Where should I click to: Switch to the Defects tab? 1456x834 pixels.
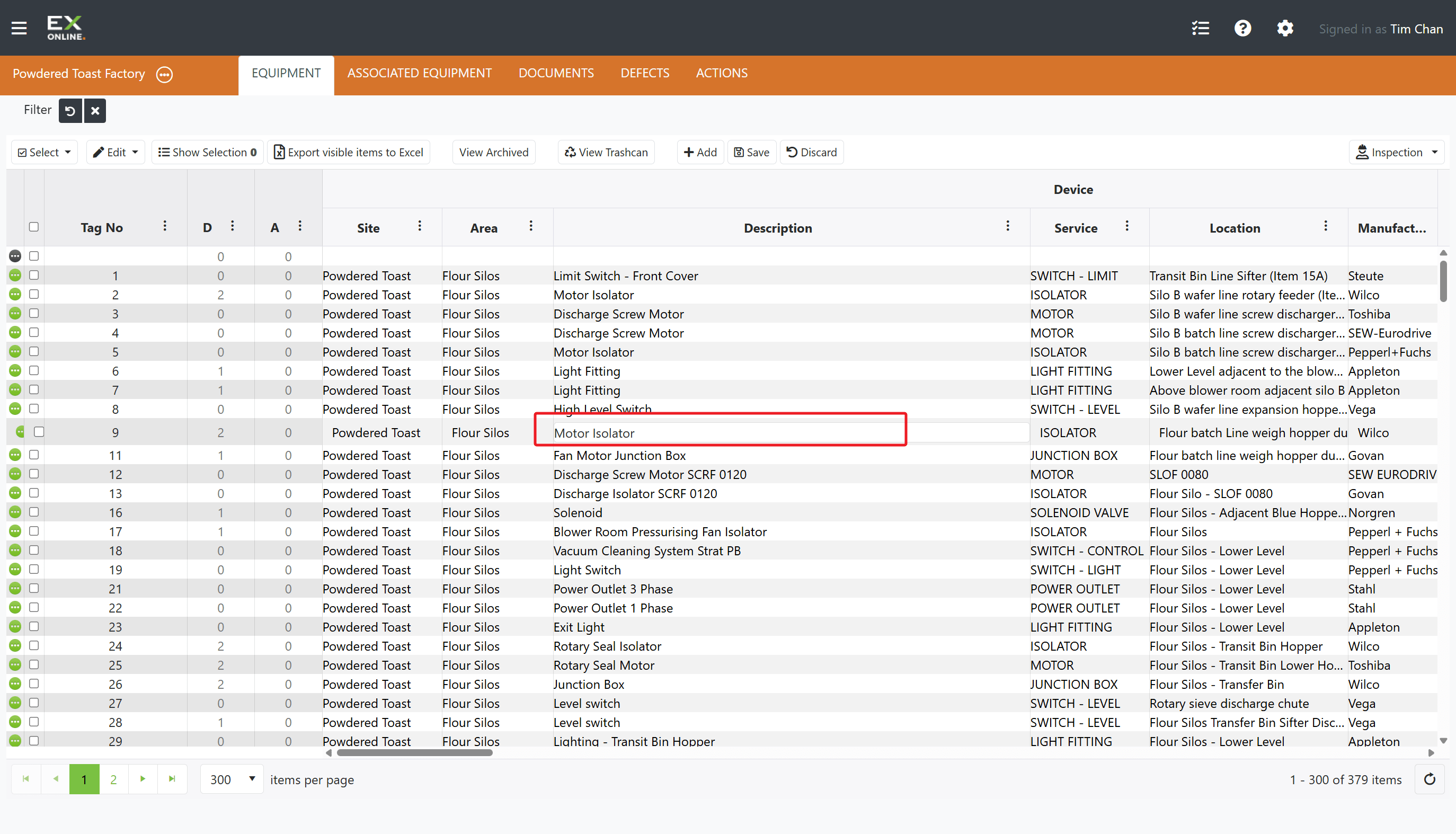coord(645,73)
